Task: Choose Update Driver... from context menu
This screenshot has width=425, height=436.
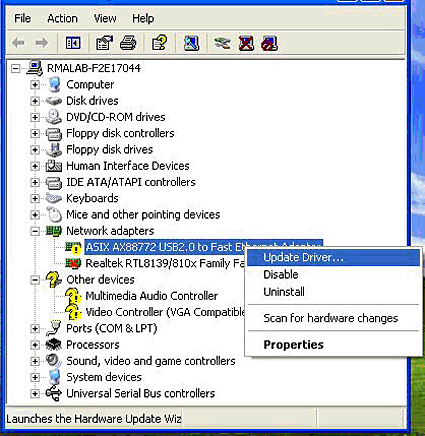Action: point(333,257)
